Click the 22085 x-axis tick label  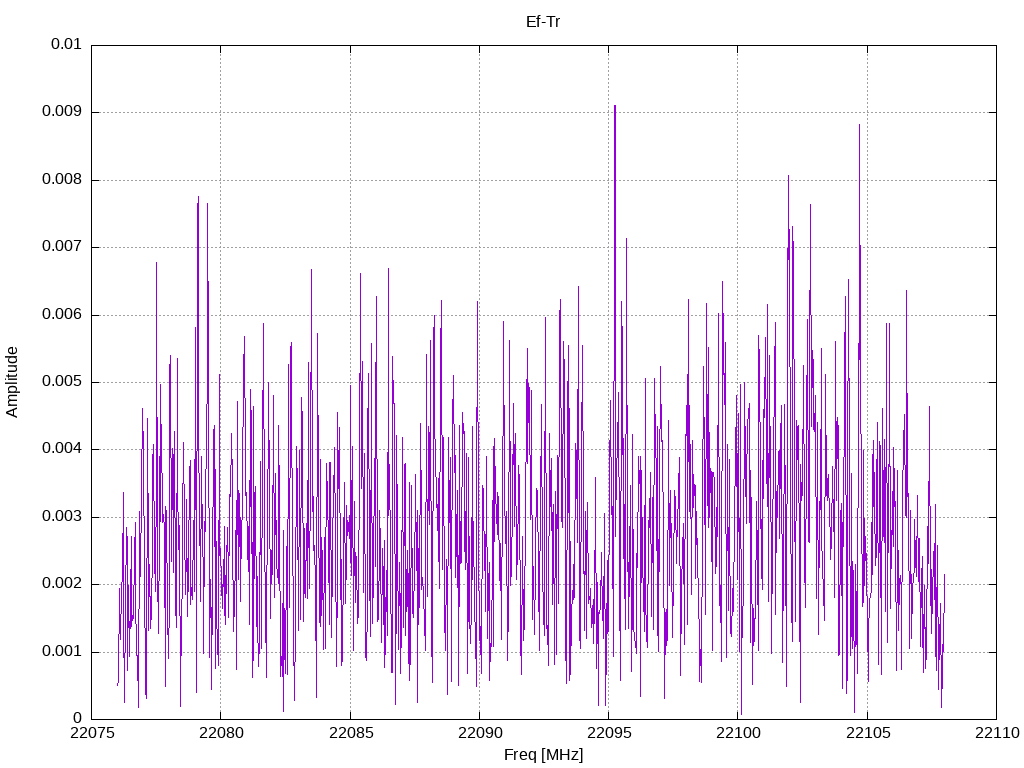coord(351,733)
